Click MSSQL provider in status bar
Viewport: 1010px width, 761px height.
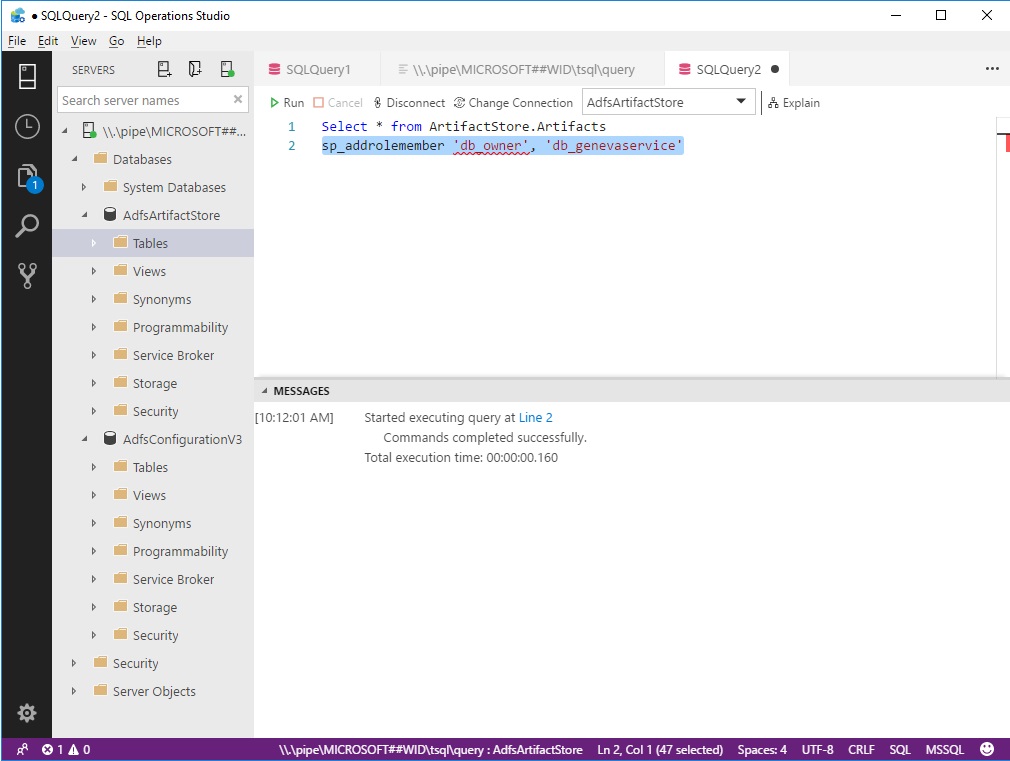(x=944, y=749)
